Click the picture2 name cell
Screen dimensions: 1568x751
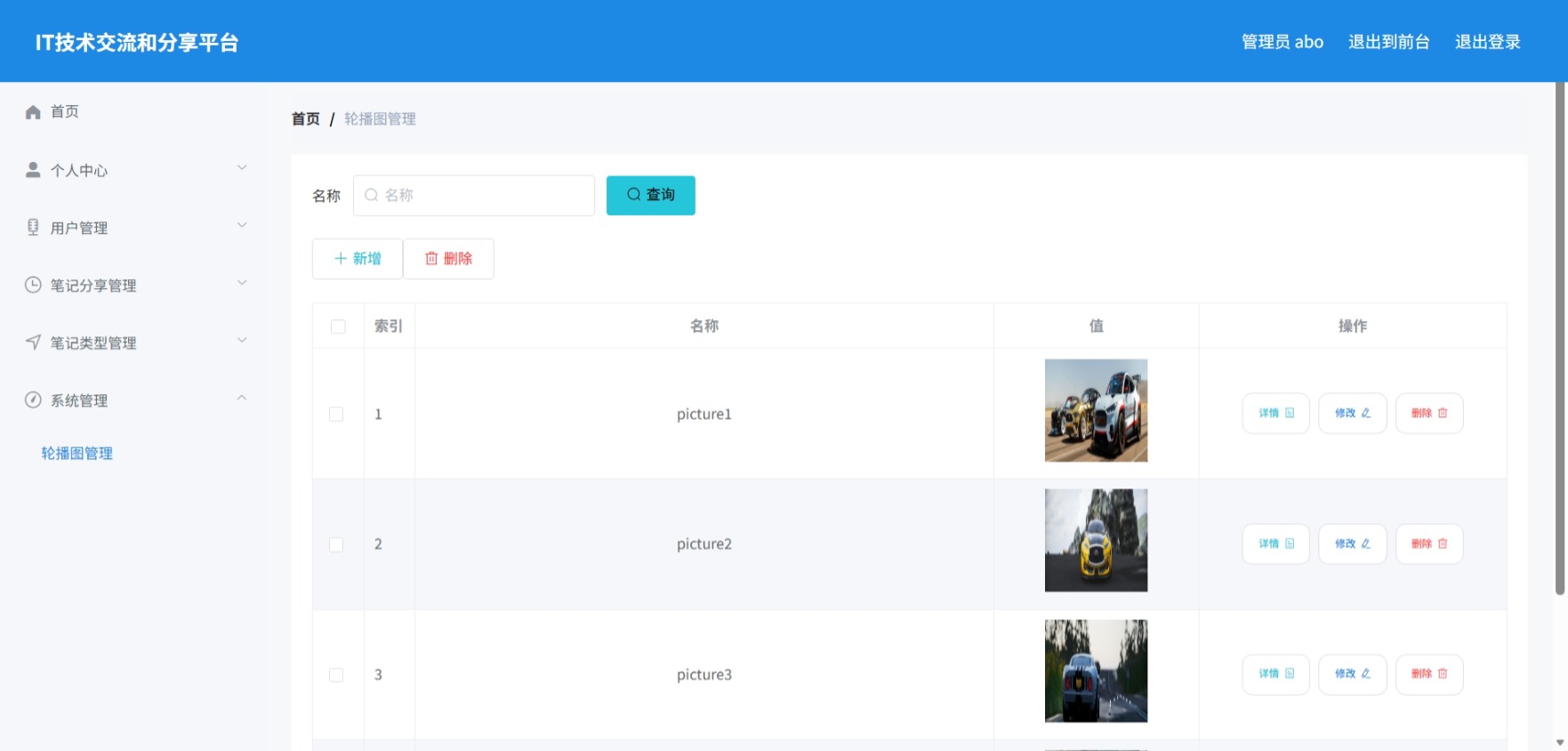click(704, 545)
